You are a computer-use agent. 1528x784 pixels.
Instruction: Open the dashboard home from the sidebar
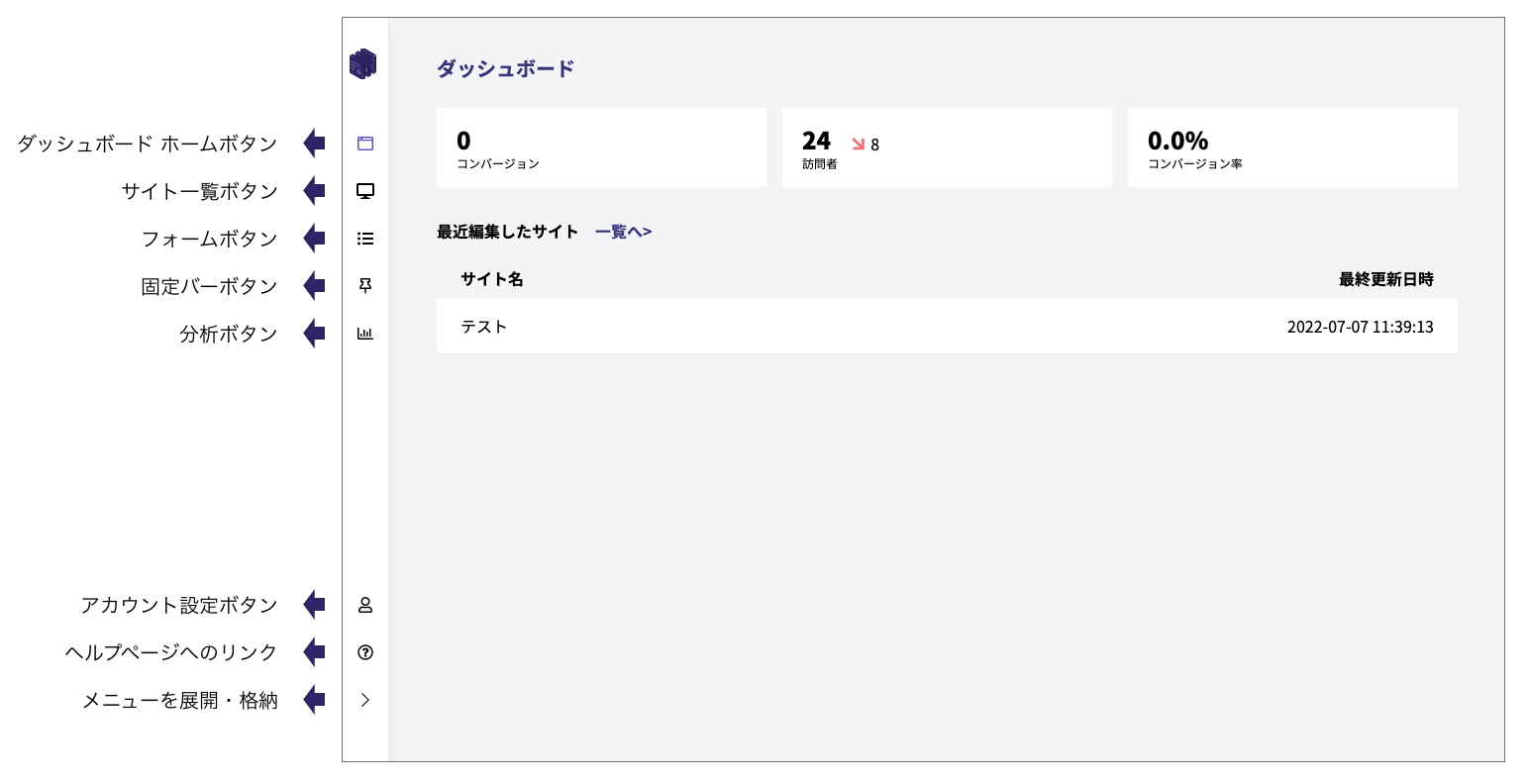[364, 143]
